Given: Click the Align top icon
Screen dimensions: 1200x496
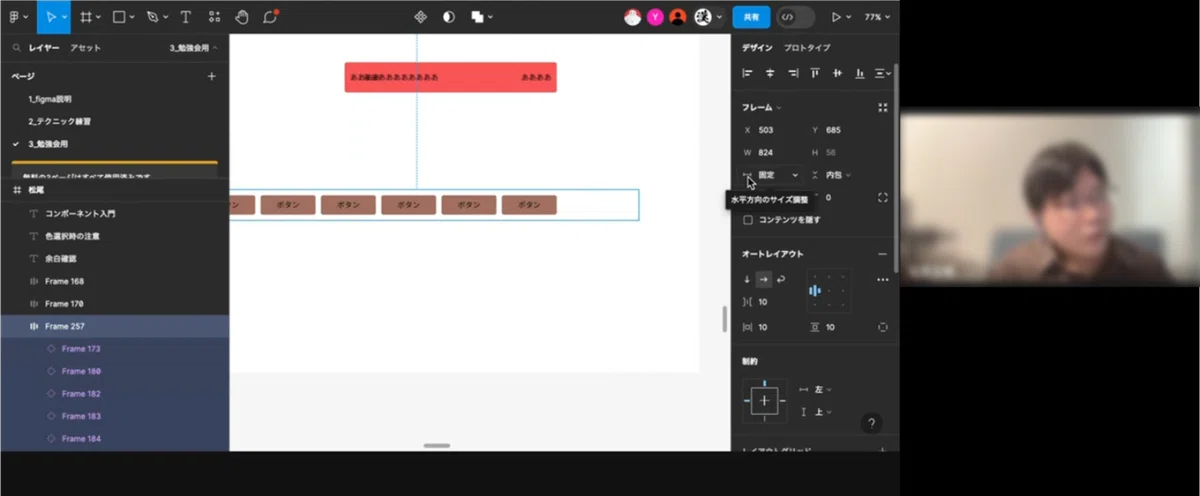Looking at the screenshot, I should [x=815, y=73].
